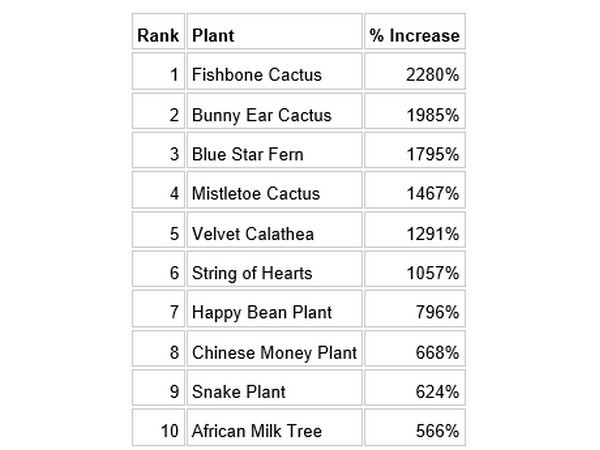Screen dimensions: 600x450
Task: Select the African Milk Tree cell
Action: pos(274,432)
